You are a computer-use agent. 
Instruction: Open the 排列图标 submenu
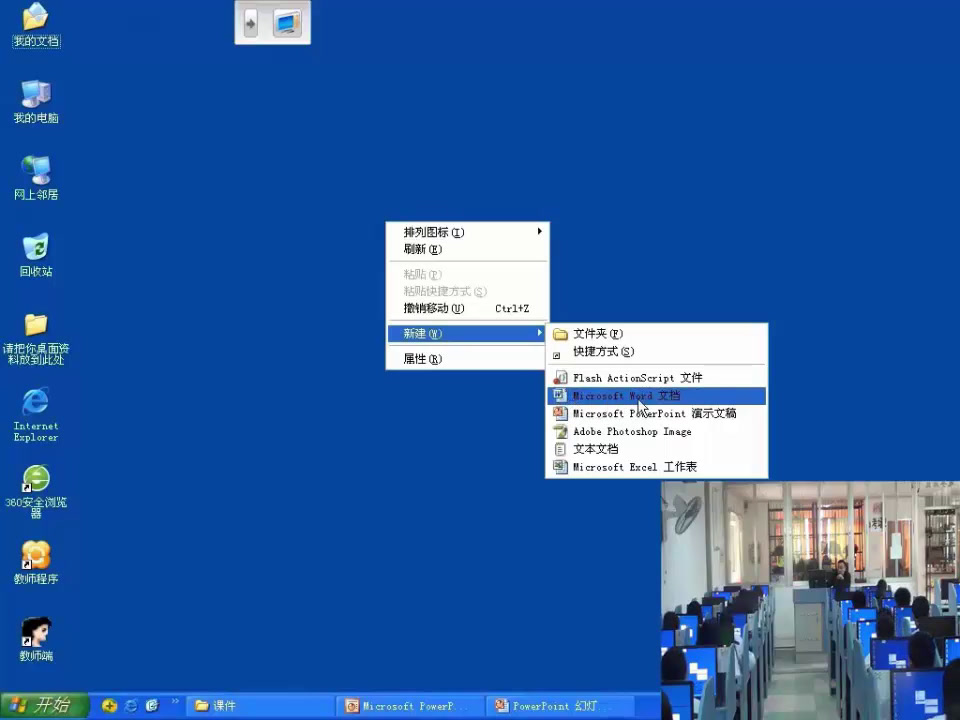467,232
